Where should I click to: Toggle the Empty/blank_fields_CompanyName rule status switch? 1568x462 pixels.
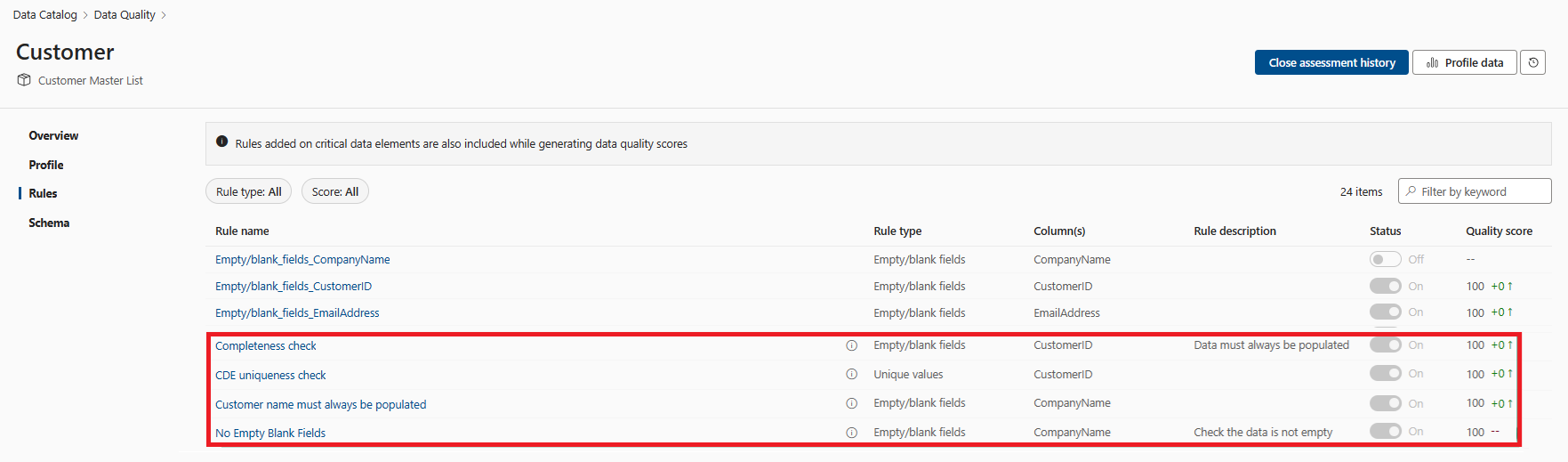coord(1385,259)
